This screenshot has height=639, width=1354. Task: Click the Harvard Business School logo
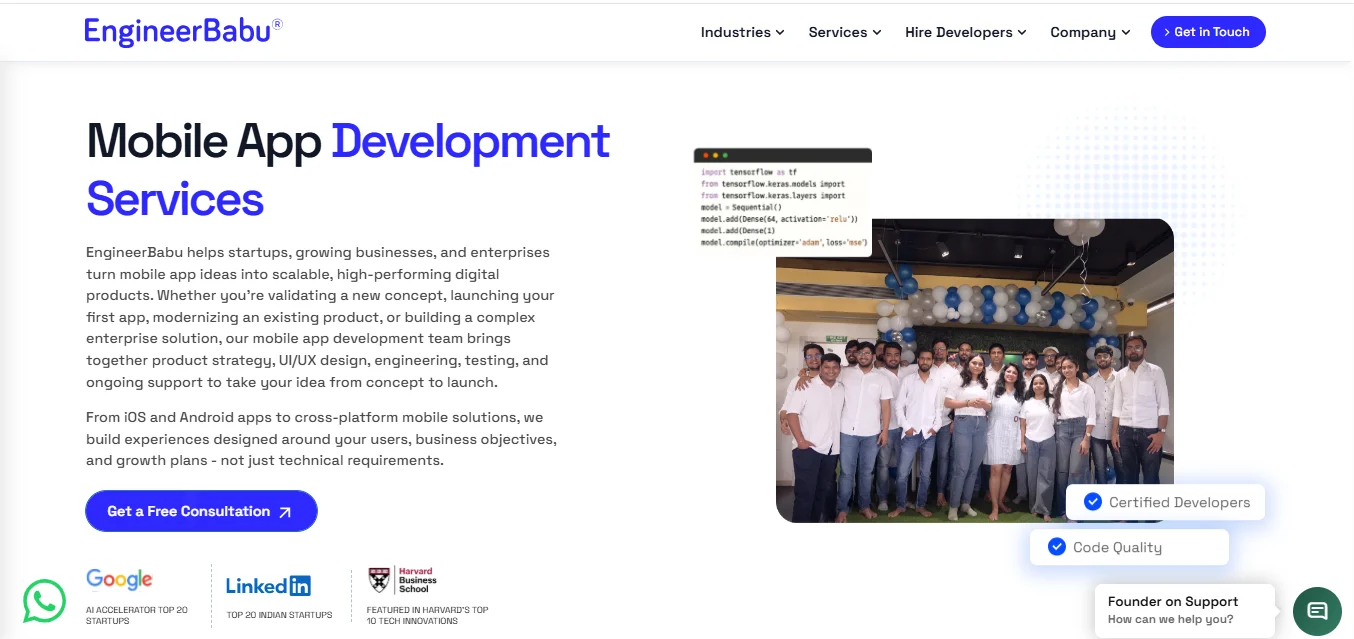click(402, 580)
